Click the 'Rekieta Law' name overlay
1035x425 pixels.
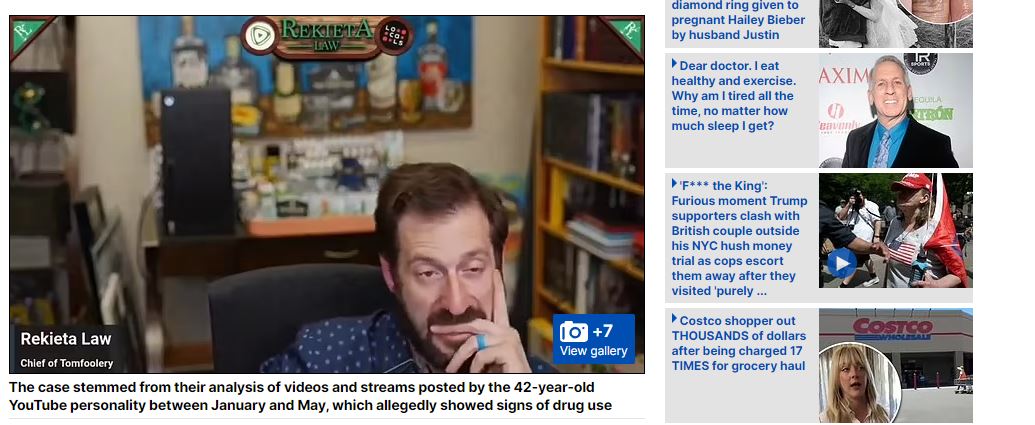coord(66,339)
